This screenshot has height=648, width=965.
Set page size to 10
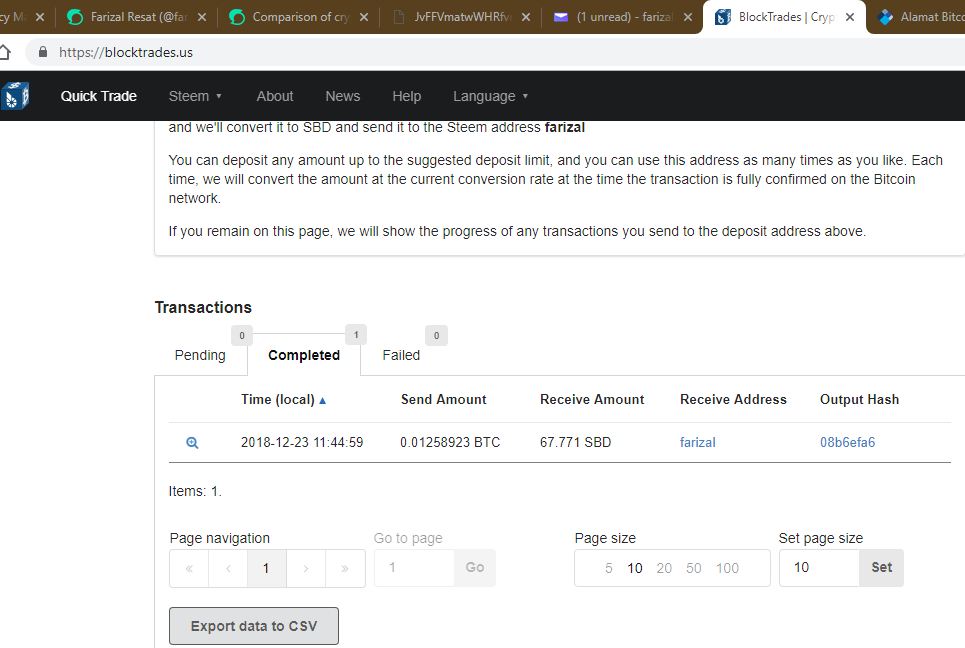click(x=635, y=568)
